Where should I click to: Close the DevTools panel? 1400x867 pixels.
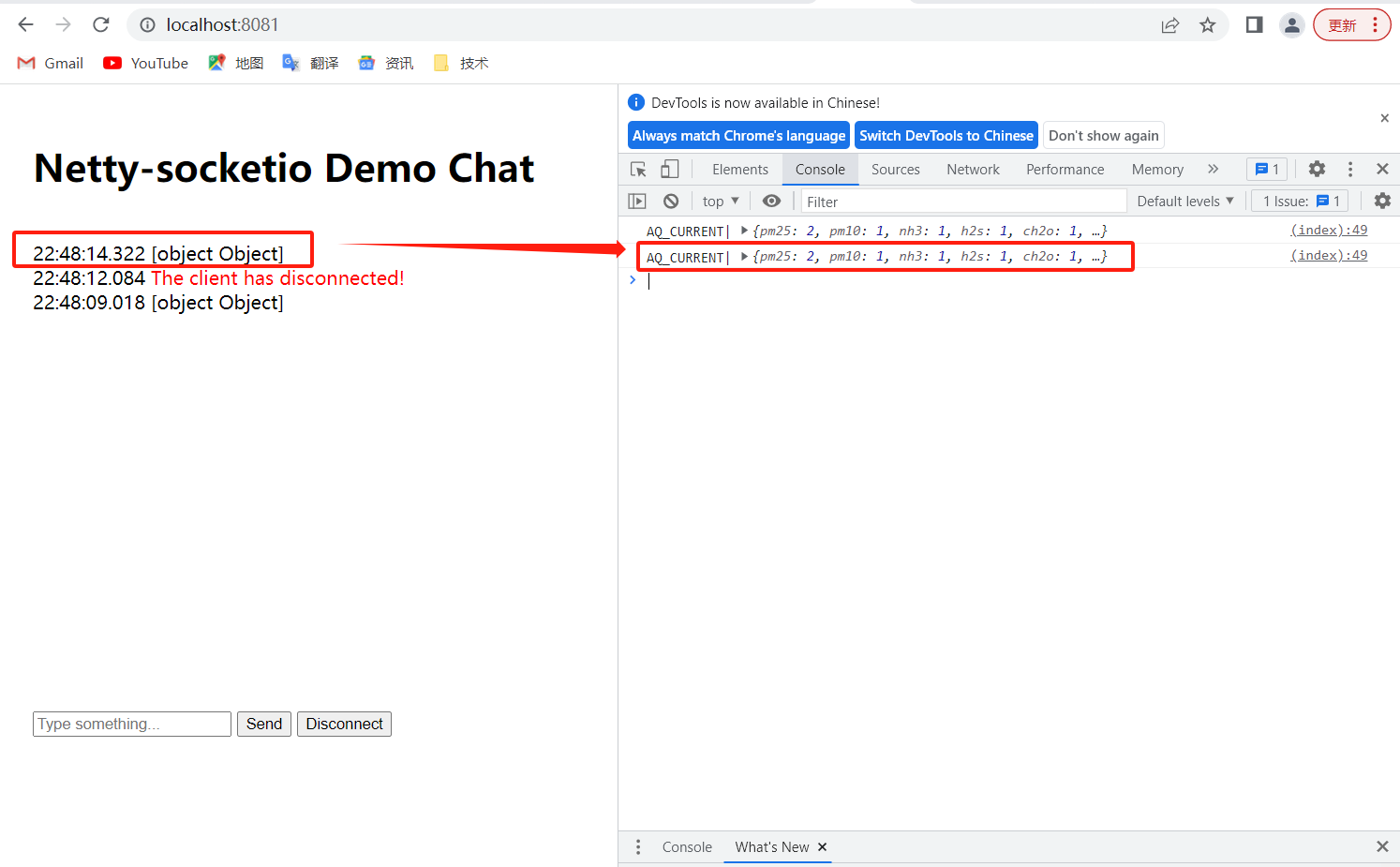(1382, 169)
